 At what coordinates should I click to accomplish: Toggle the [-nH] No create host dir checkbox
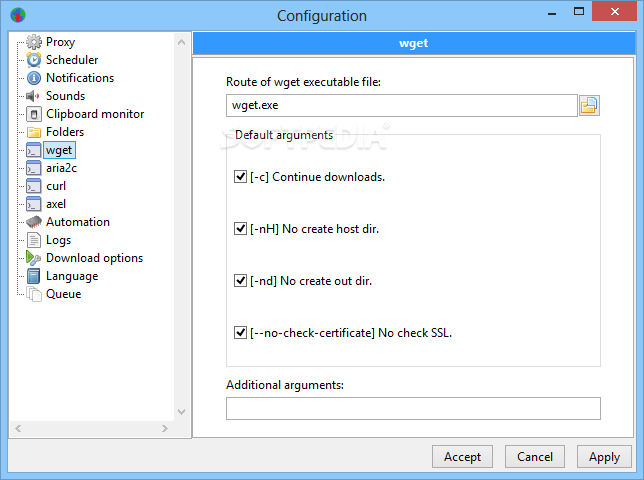(240, 229)
